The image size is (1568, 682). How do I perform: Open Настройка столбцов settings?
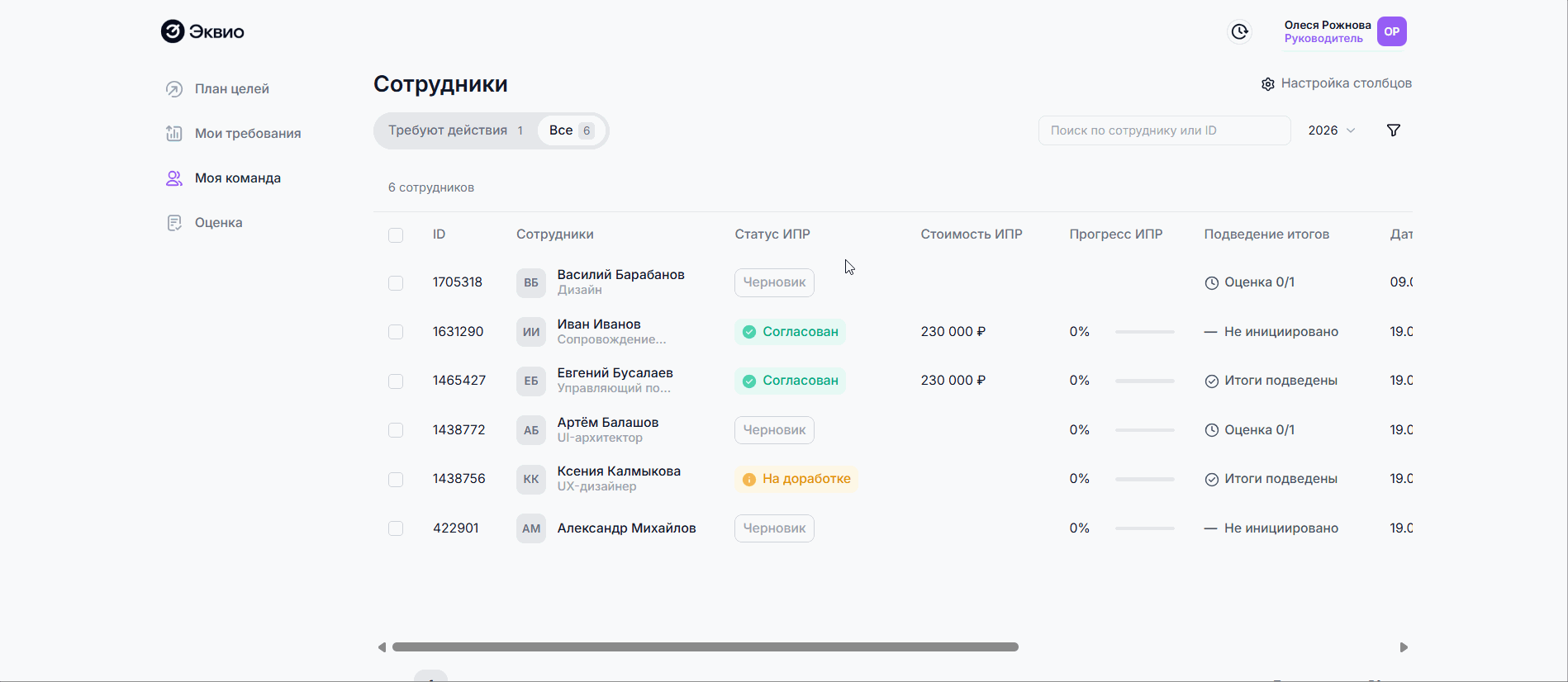(x=1337, y=83)
